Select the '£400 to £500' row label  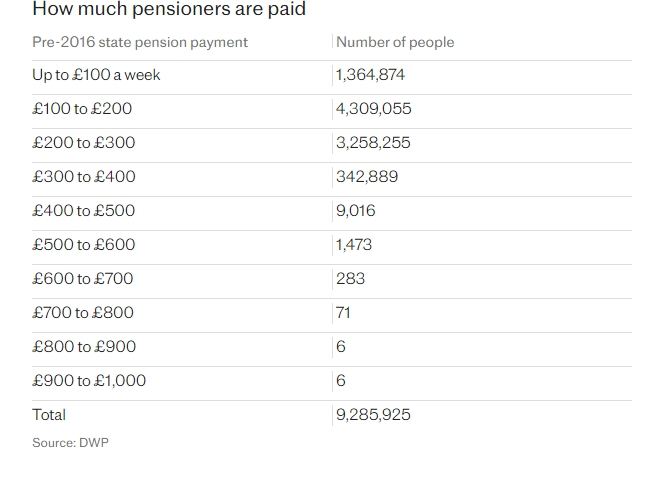[84, 211]
